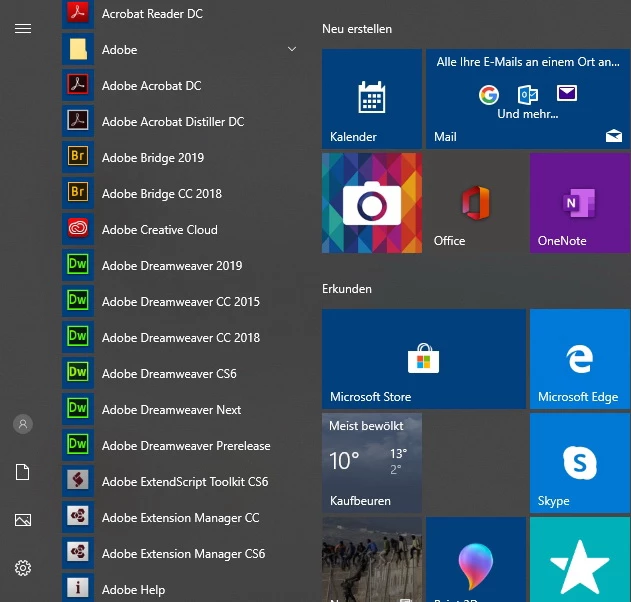
Task: Open Adobe Creative Cloud icon
Action: [x=78, y=229]
